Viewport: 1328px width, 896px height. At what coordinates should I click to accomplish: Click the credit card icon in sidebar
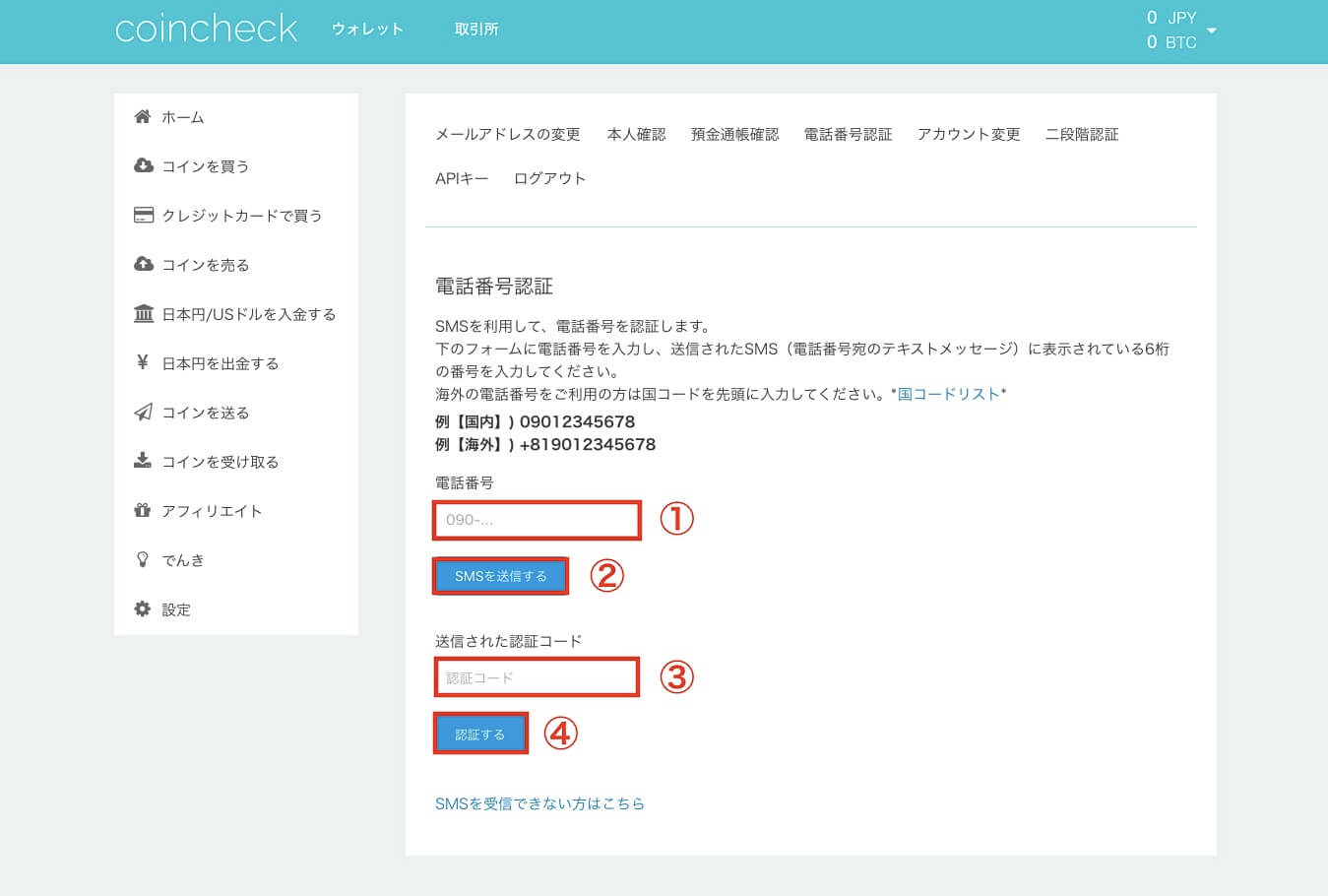click(x=143, y=215)
